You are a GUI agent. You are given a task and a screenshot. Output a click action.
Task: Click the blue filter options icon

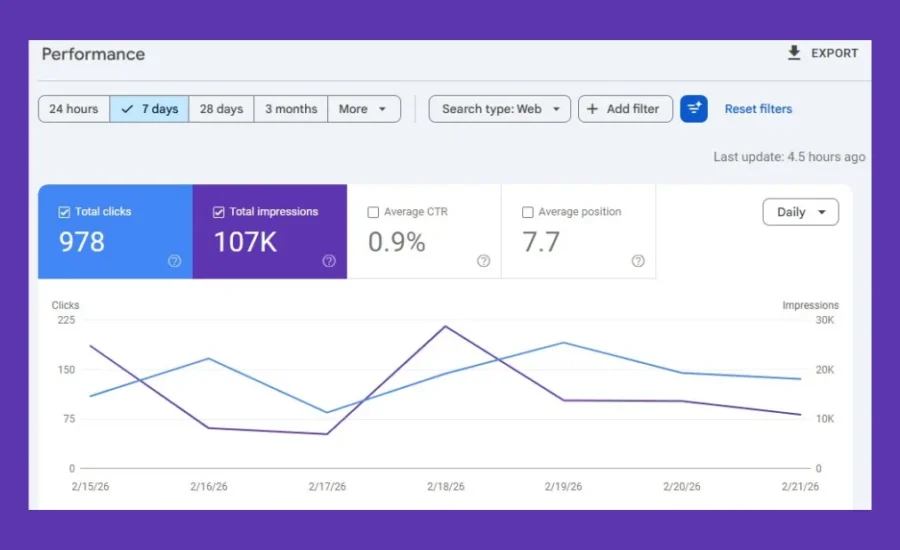point(694,109)
